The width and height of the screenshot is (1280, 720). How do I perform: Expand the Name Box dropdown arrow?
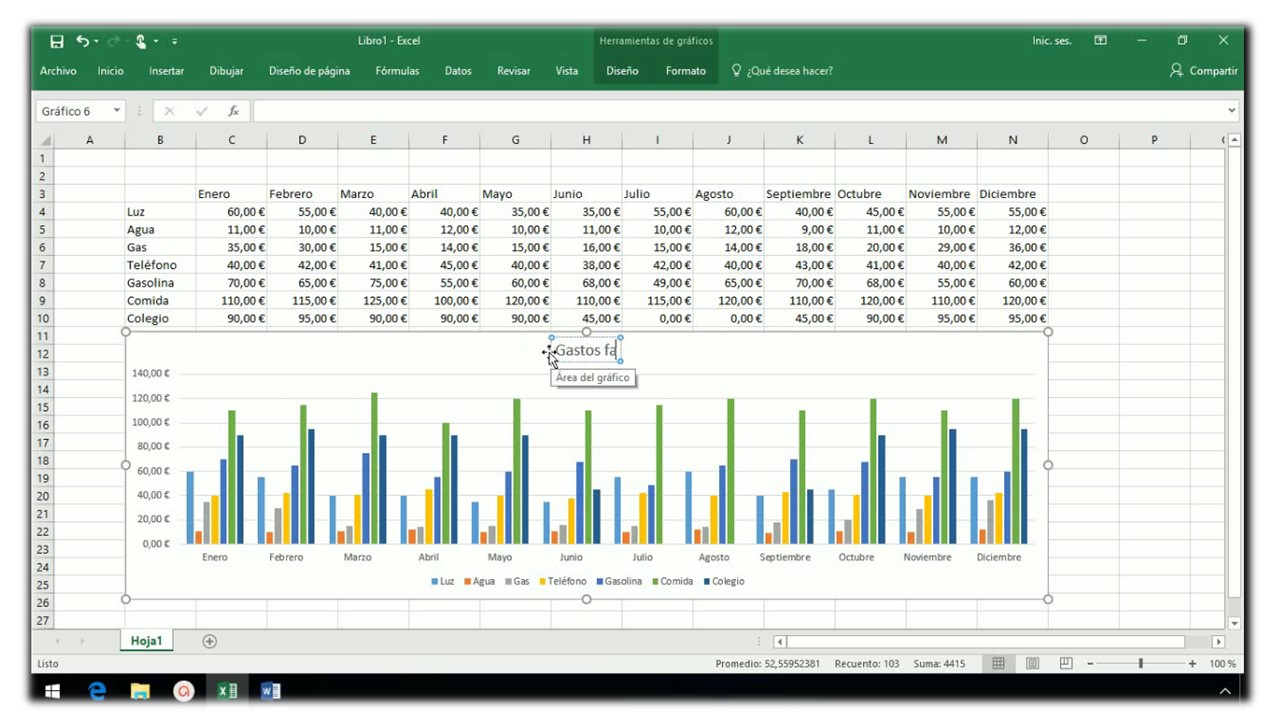[117, 111]
